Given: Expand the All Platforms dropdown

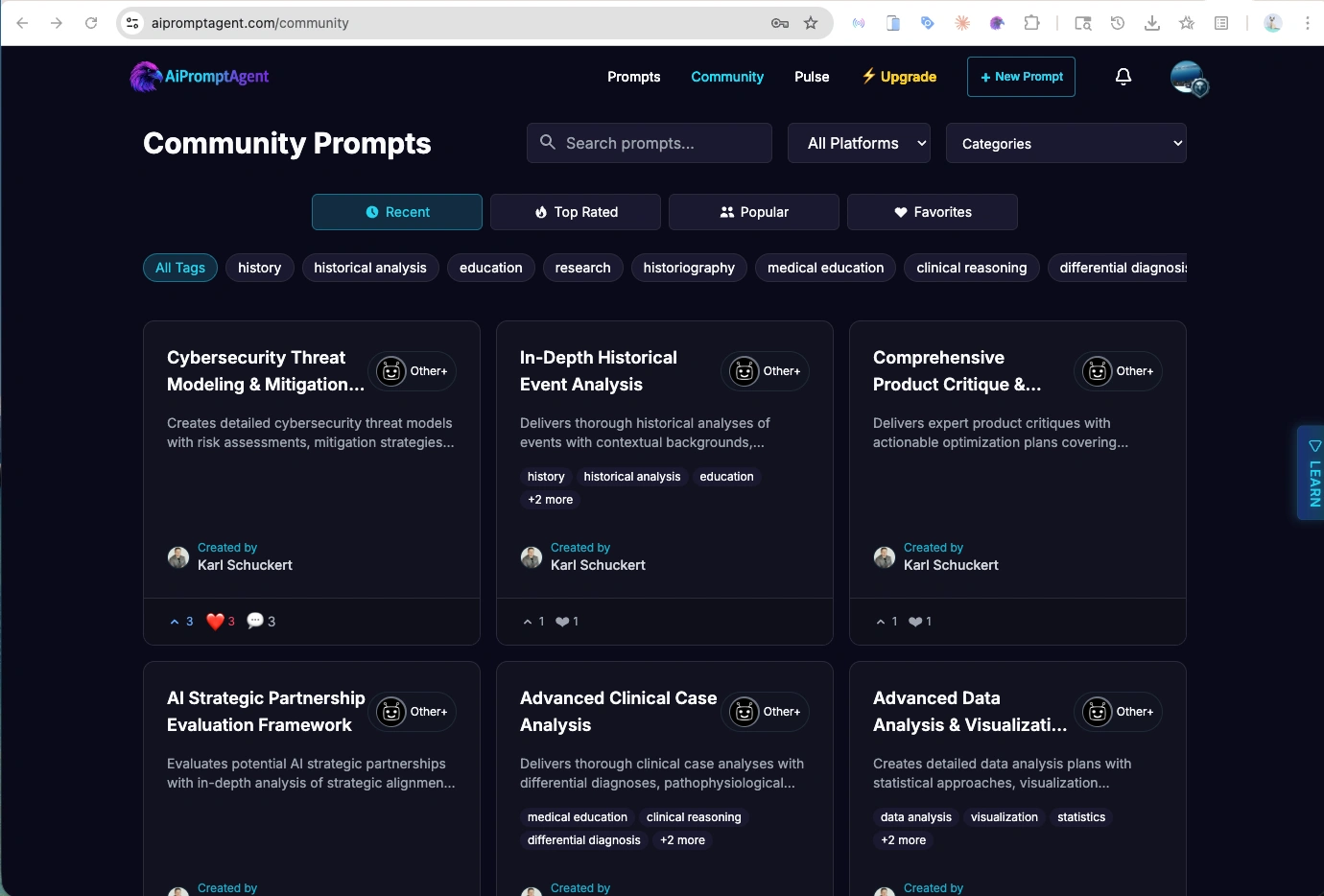Looking at the screenshot, I should pyautogui.click(x=859, y=143).
